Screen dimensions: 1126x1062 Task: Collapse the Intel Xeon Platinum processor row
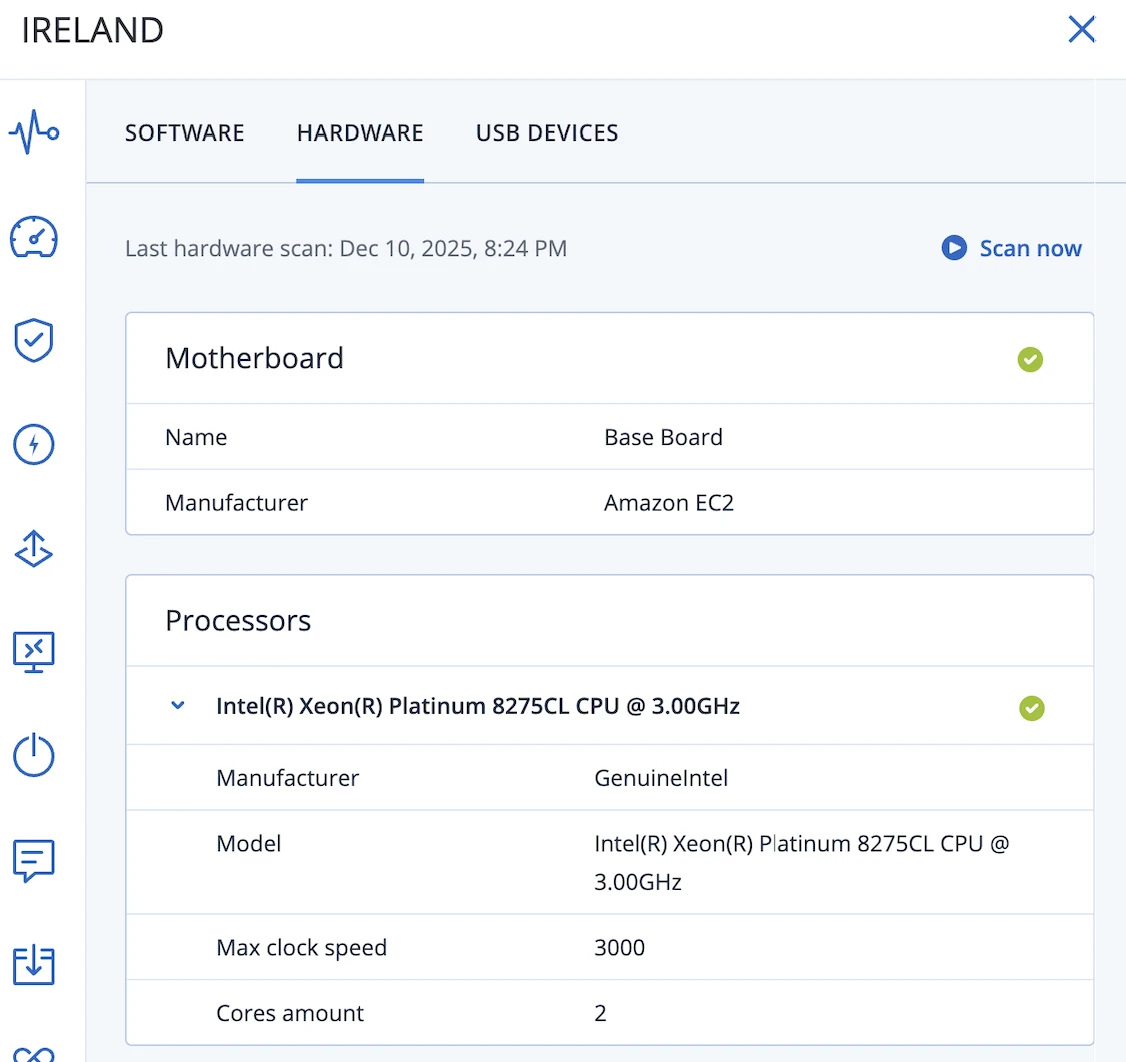177,706
